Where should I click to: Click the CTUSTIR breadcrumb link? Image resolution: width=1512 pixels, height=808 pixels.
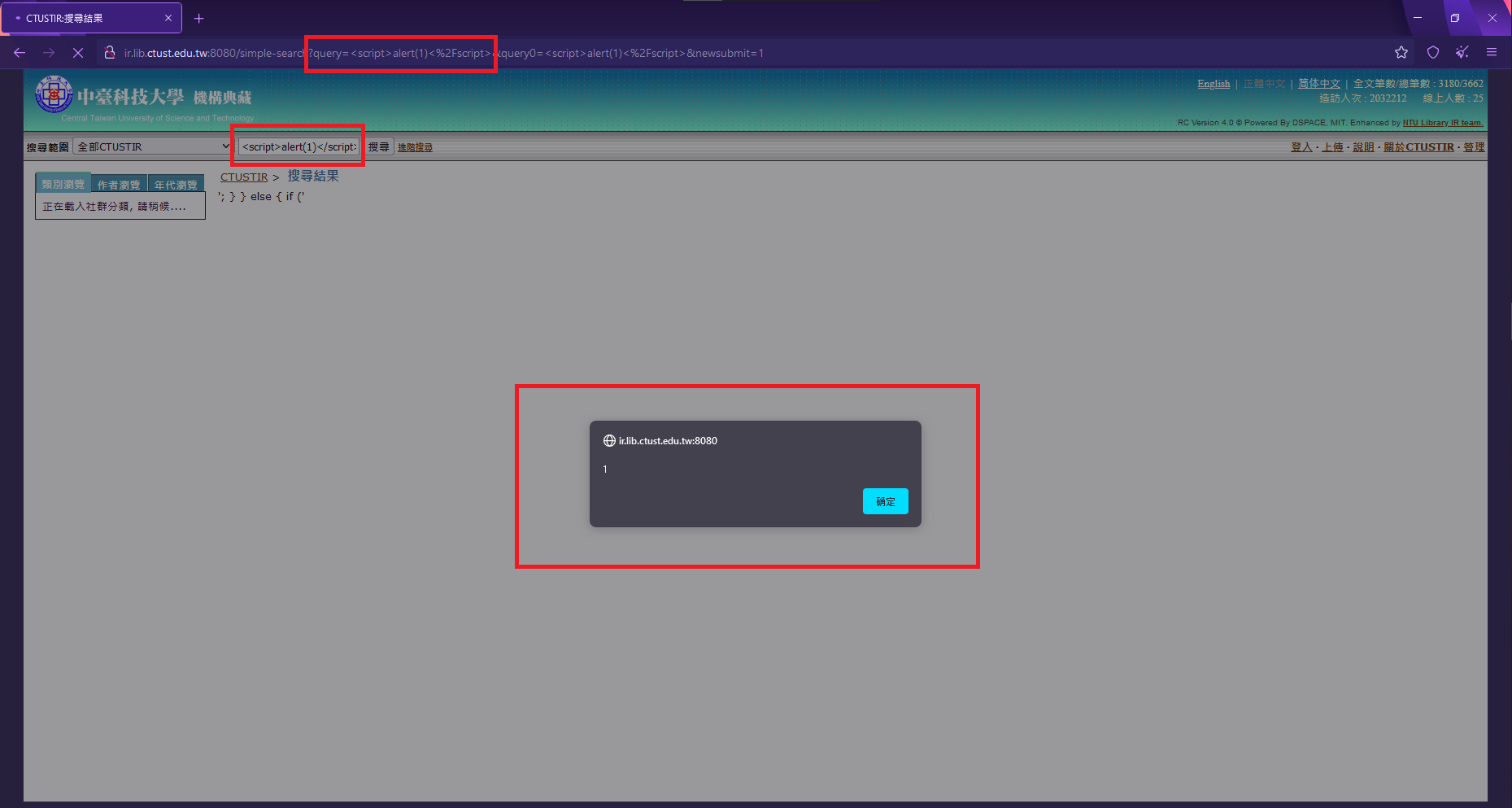pos(244,177)
